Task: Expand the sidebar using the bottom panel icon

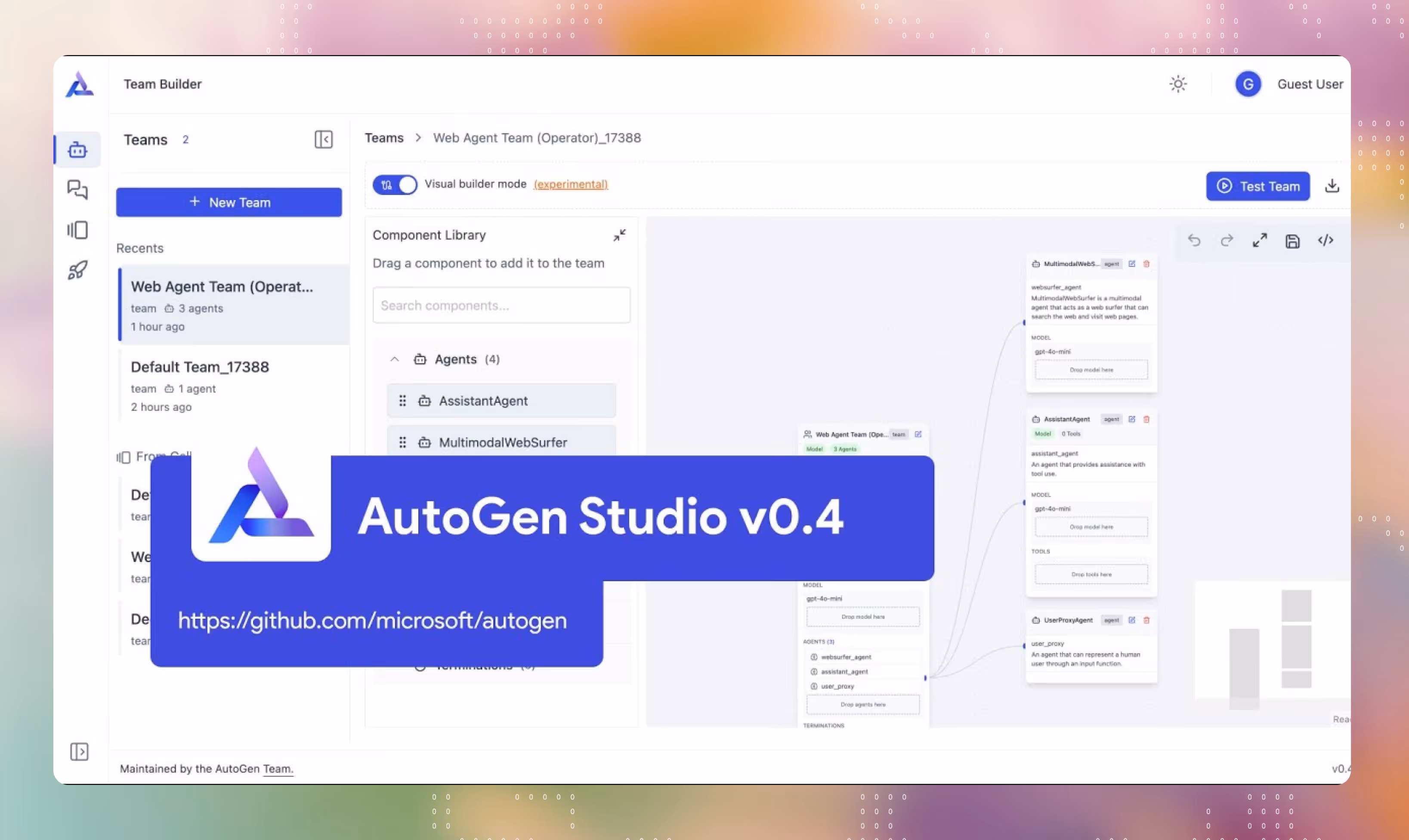Action: 79,752
